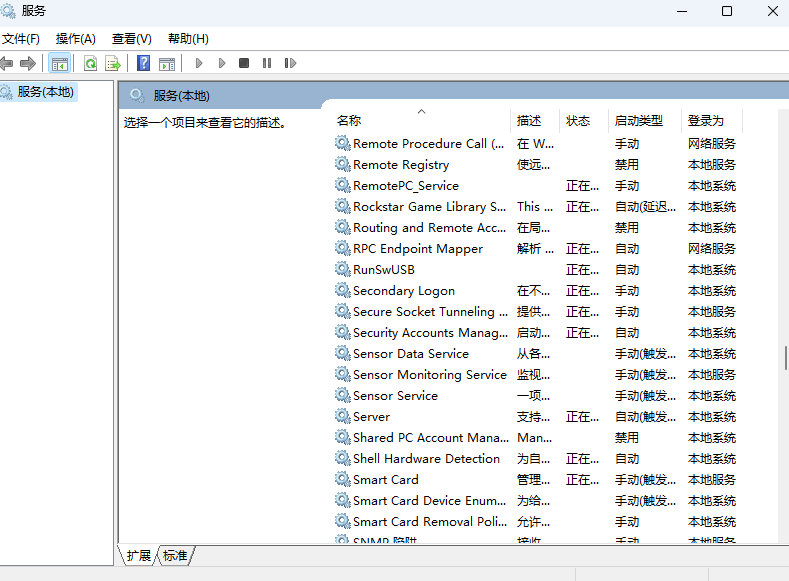789x581 pixels.
Task: Click the Refresh toolbar icon
Action: click(91, 63)
